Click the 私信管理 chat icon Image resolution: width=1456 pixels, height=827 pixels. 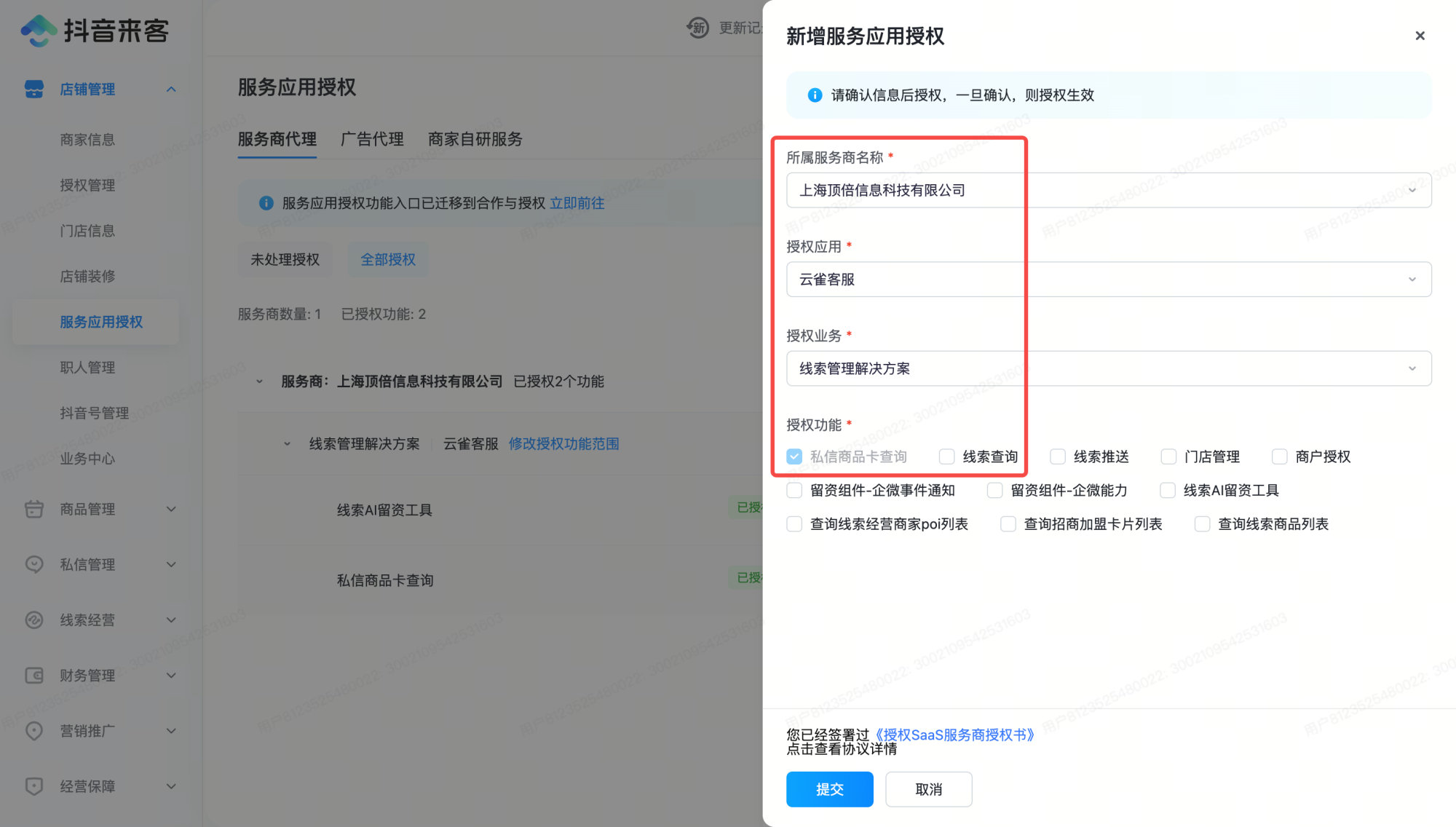(x=34, y=564)
